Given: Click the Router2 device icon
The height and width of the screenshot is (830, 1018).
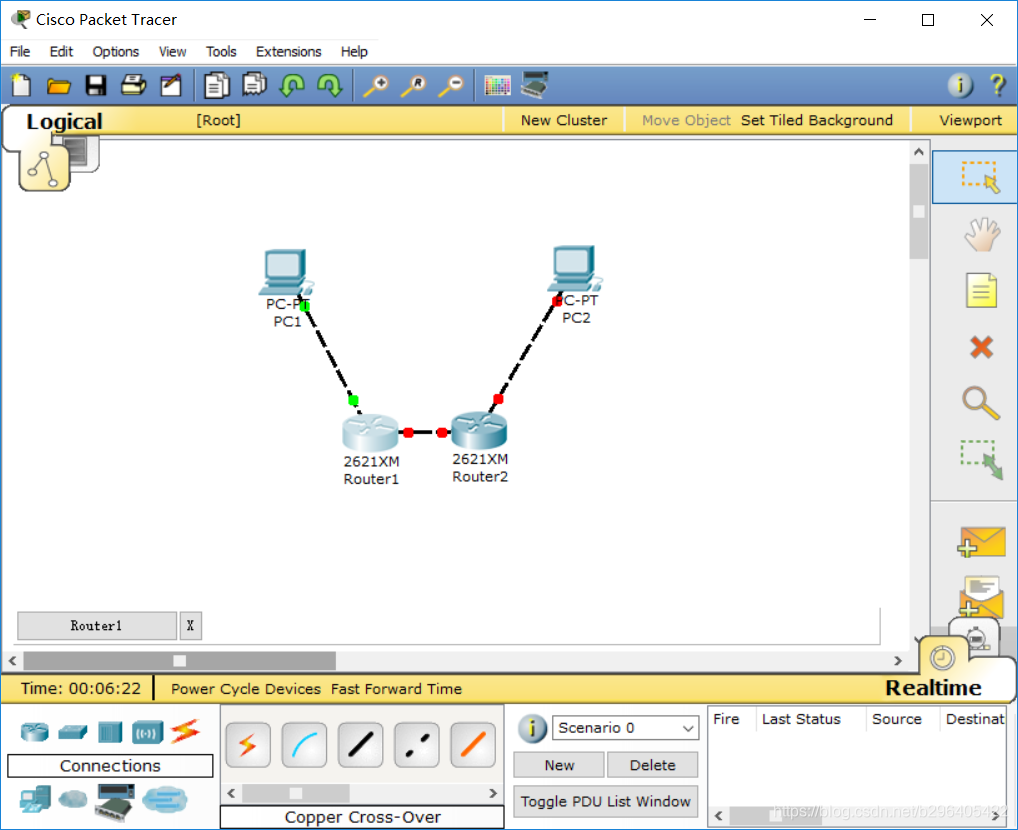Looking at the screenshot, I should coord(479,431).
